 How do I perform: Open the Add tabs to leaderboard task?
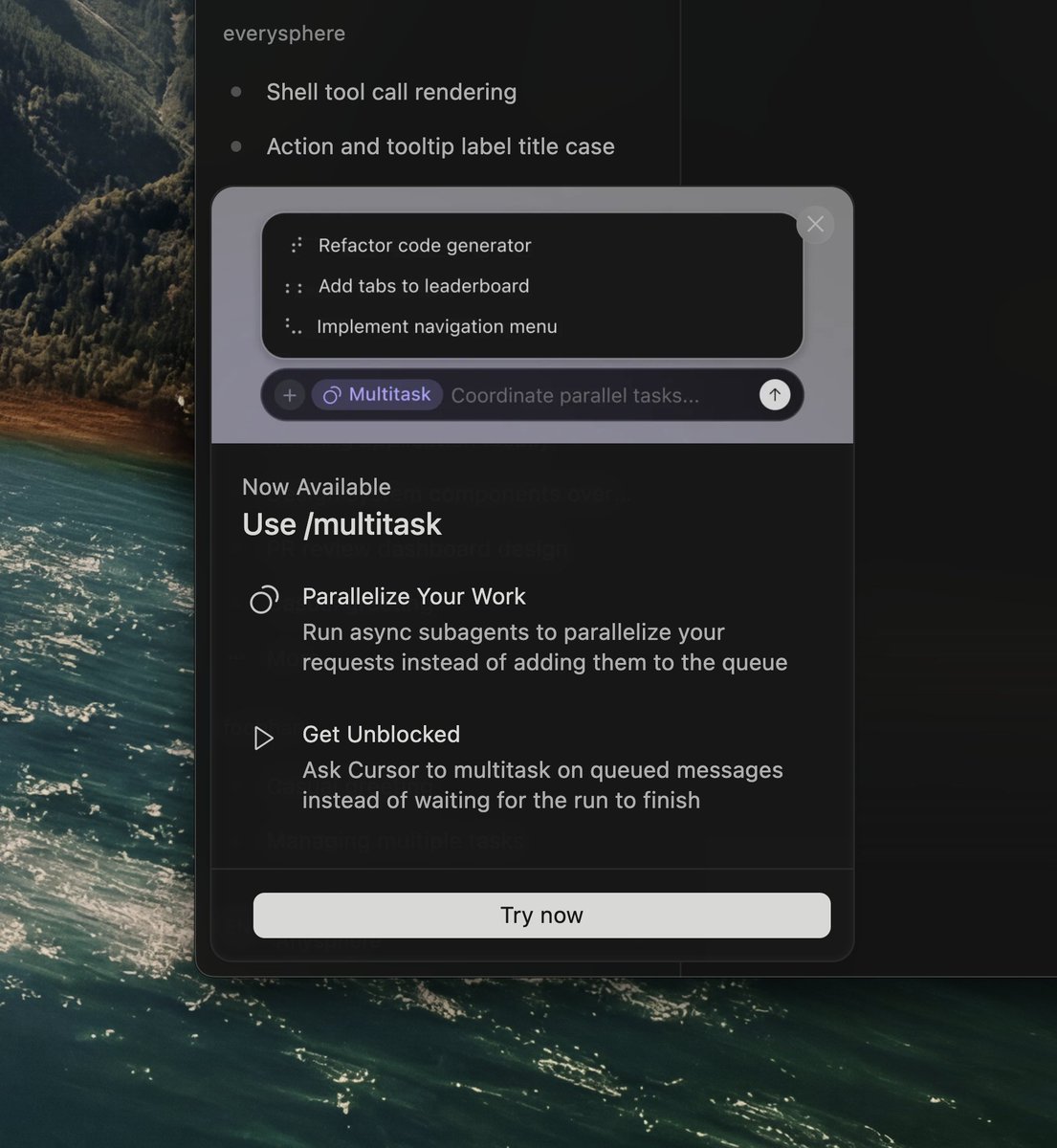[424, 286]
